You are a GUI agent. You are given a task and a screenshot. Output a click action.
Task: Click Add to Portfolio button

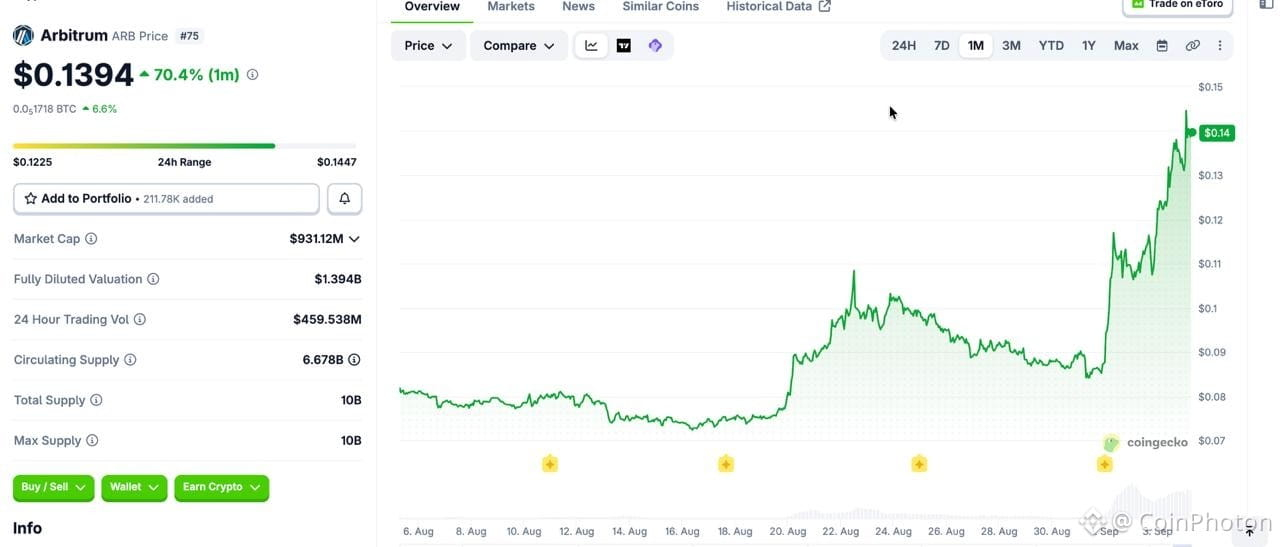pos(166,199)
